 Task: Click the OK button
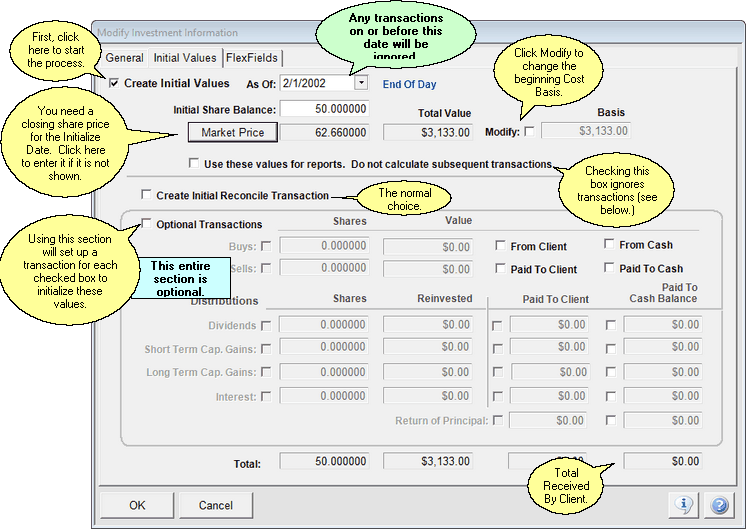(x=137, y=505)
